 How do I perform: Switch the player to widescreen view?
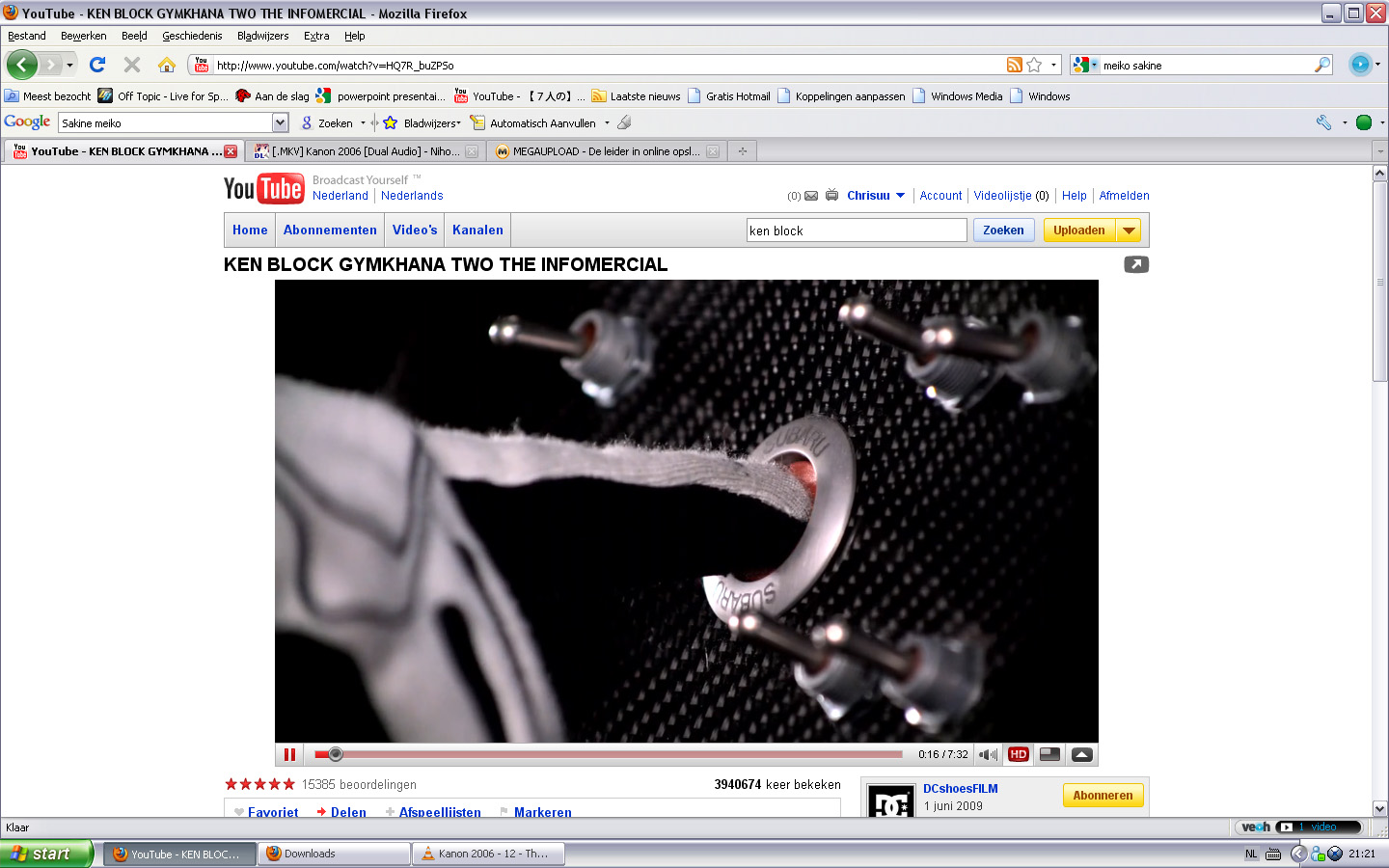pos(1050,754)
